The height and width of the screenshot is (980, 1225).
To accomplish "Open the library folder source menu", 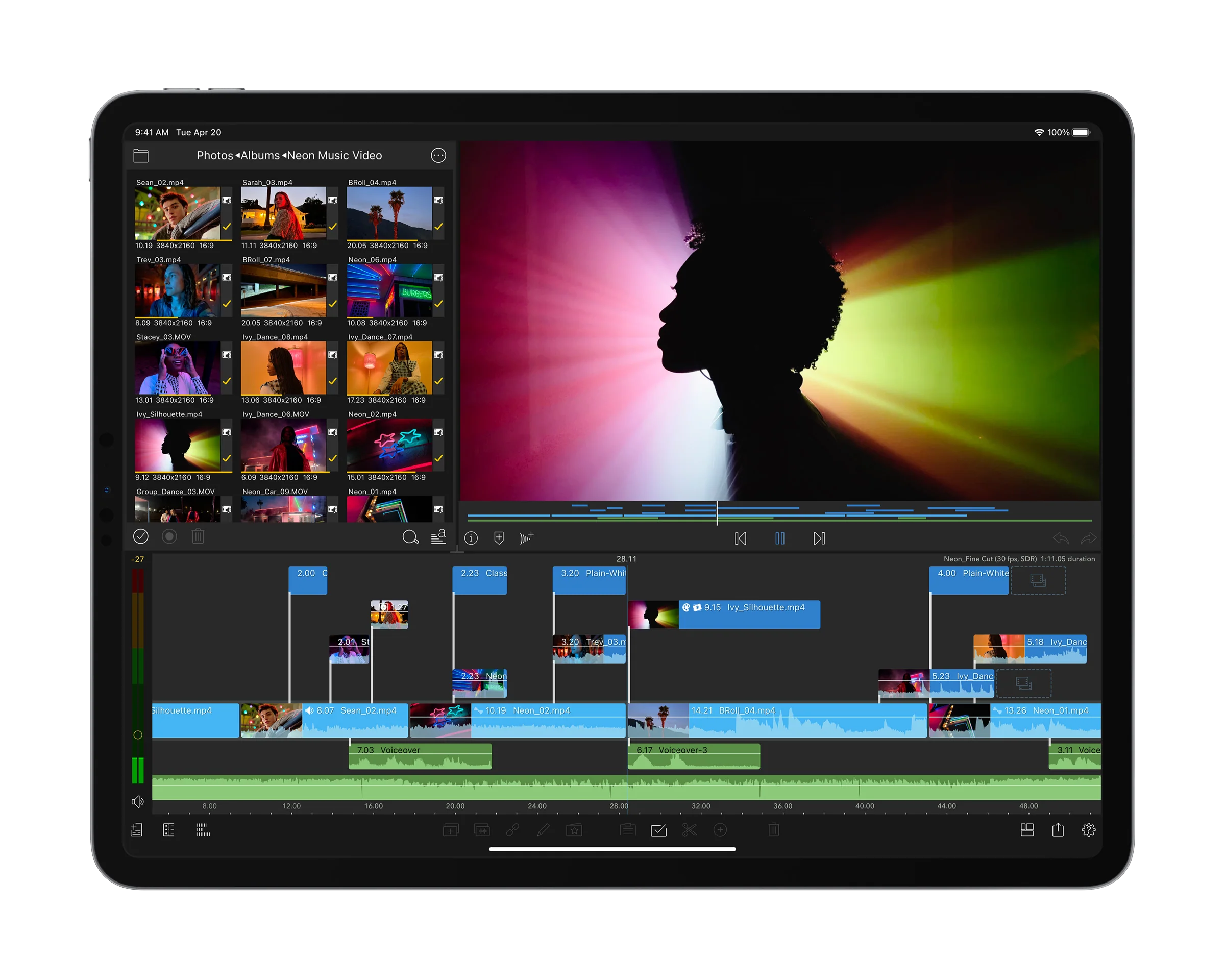I will (141, 155).
